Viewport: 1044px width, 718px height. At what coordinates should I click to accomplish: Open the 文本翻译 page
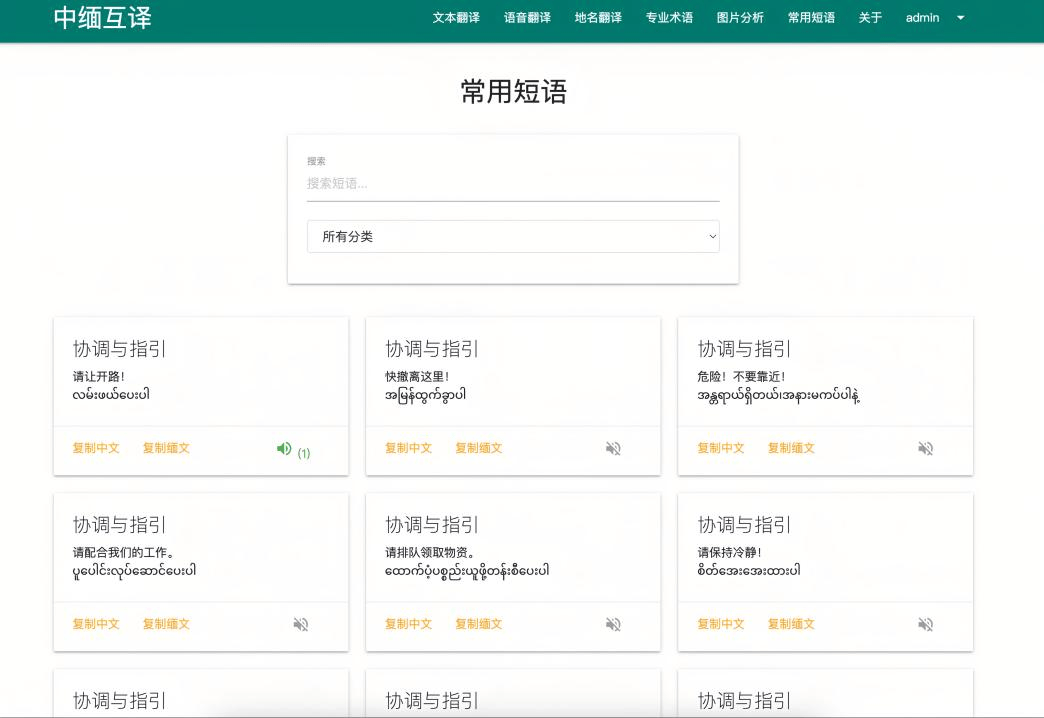[x=456, y=18]
